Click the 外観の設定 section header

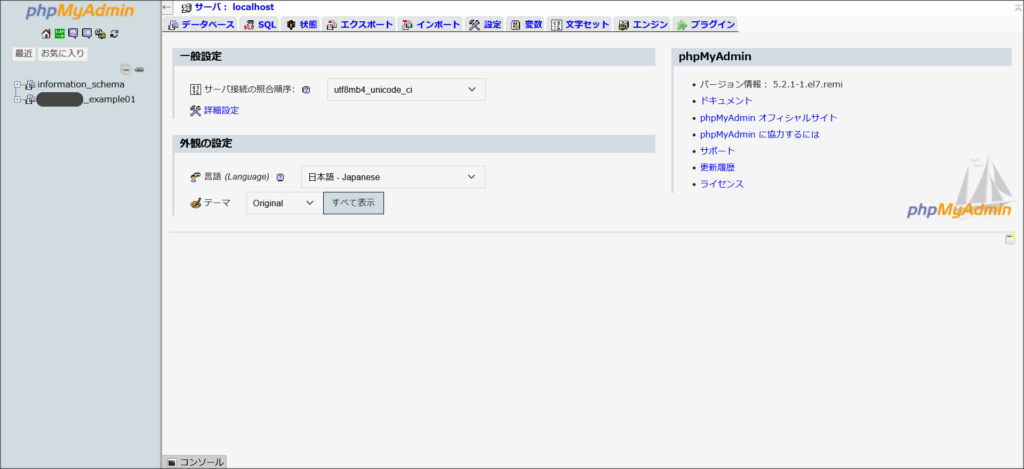pos(414,144)
